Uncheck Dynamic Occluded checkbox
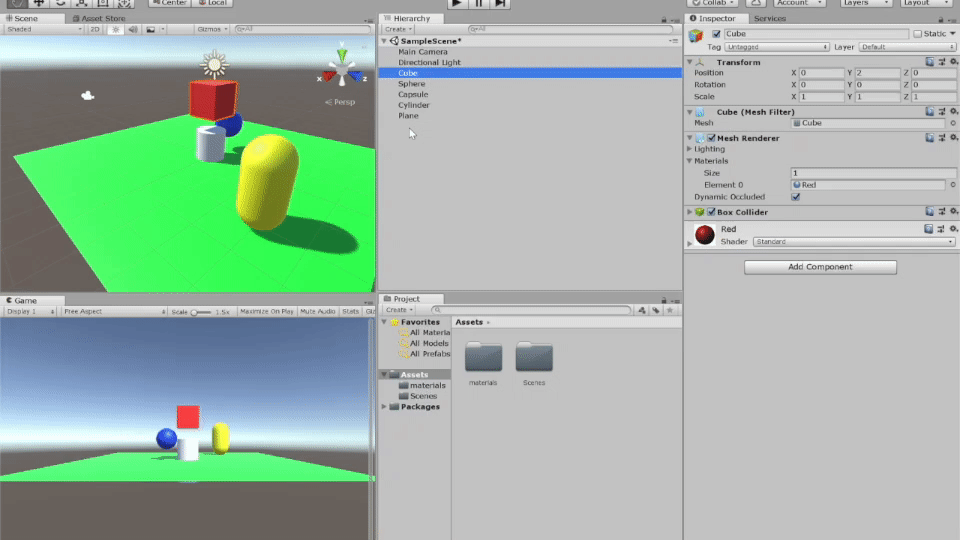This screenshot has width=960, height=540. pyautogui.click(x=796, y=197)
